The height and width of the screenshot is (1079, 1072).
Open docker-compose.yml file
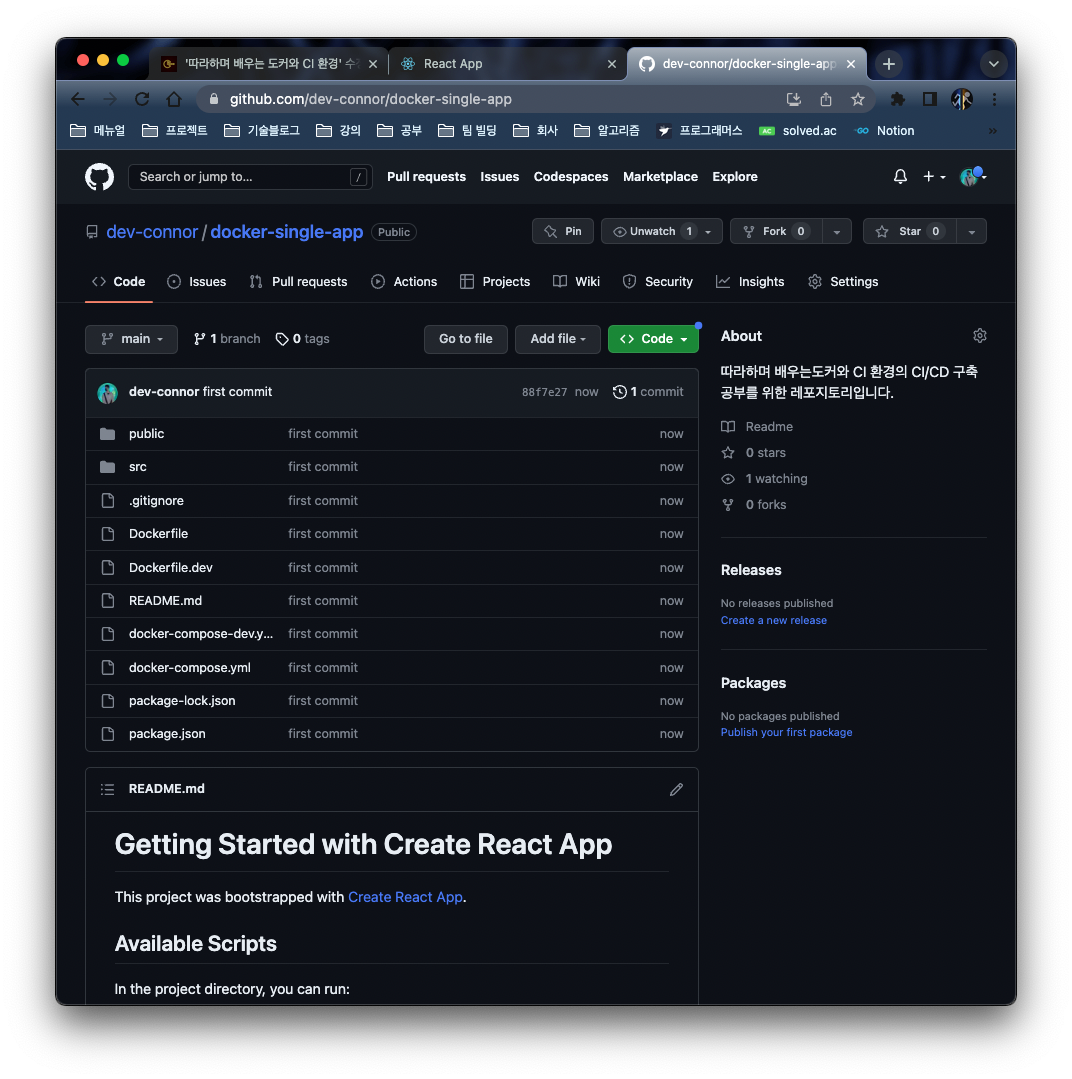(190, 668)
